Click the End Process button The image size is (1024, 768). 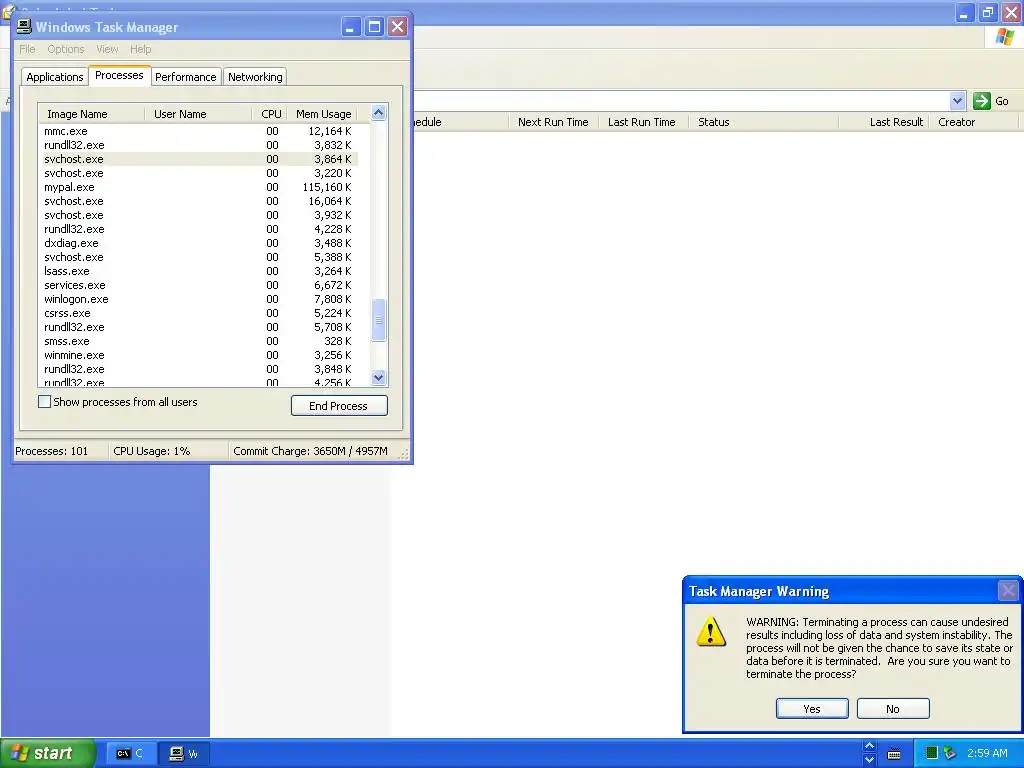(x=339, y=406)
